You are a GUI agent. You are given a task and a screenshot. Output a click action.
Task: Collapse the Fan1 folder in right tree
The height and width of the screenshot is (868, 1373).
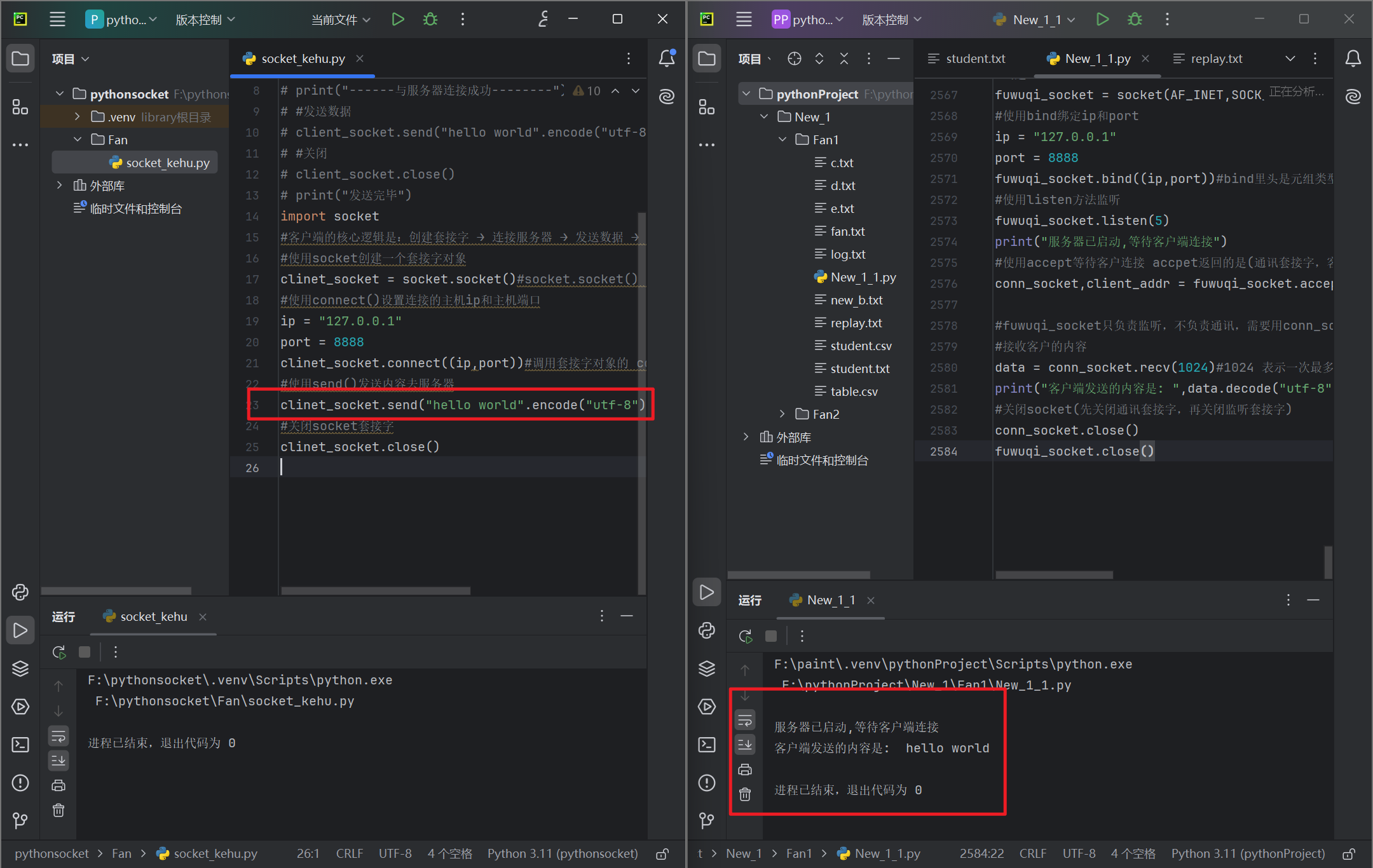(782, 140)
